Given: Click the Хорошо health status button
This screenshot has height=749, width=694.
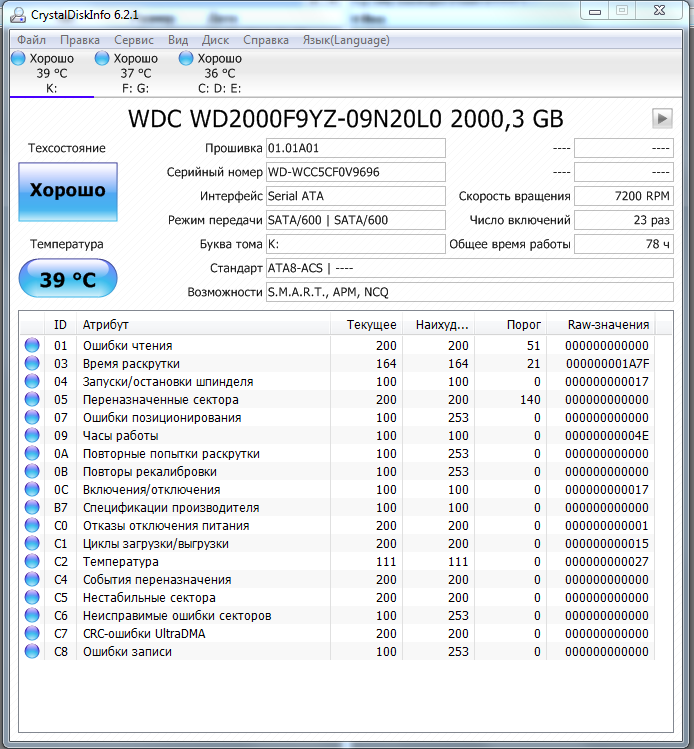Looking at the screenshot, I should pos(68,190).
